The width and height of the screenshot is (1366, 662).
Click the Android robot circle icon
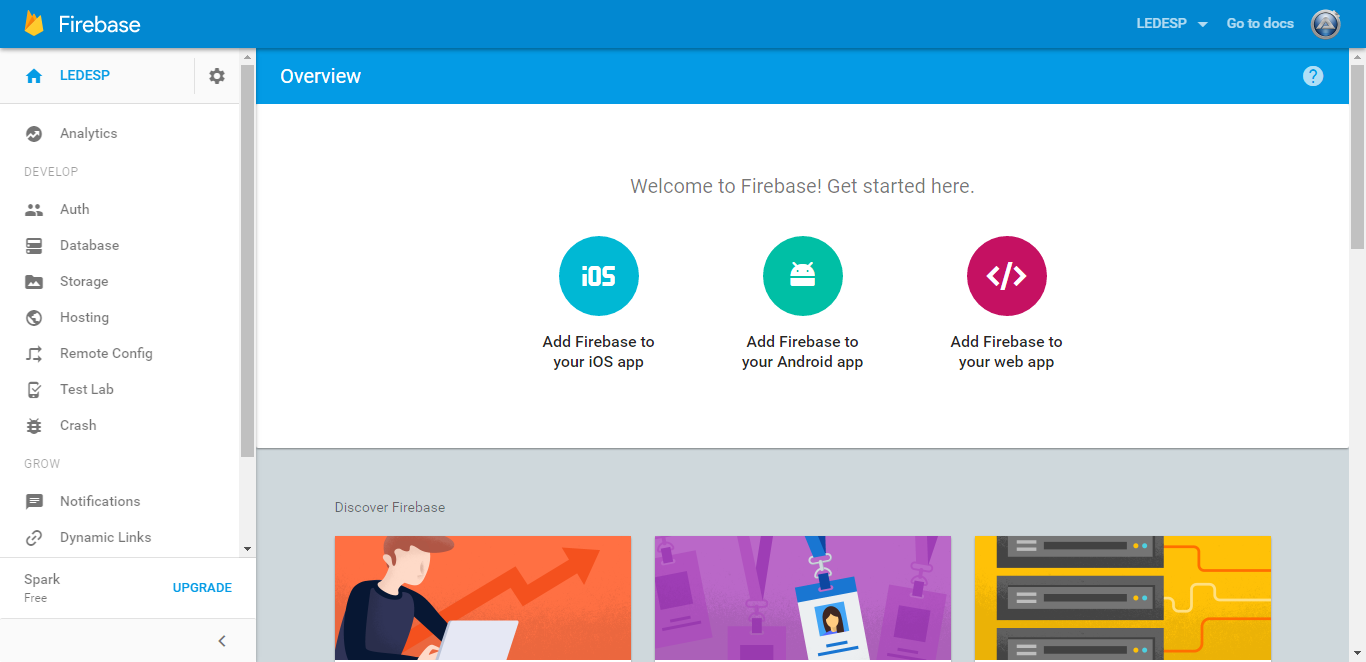803,276
